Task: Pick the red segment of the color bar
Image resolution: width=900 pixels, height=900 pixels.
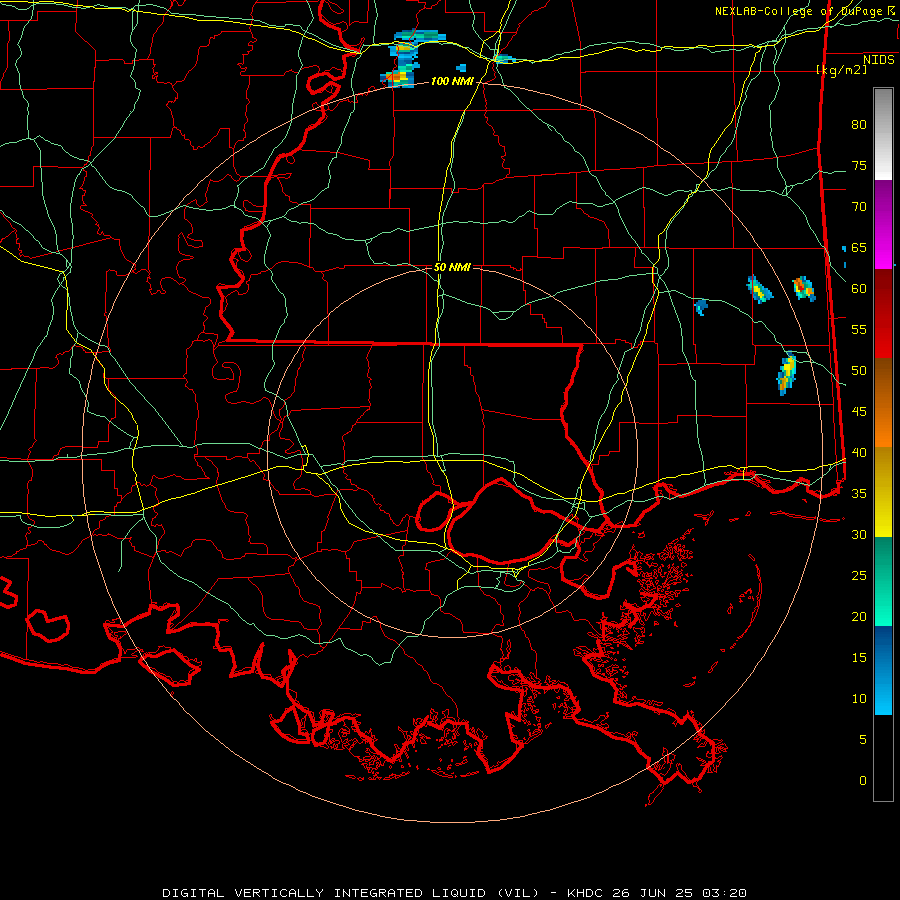Action: (x=883, y=313)
